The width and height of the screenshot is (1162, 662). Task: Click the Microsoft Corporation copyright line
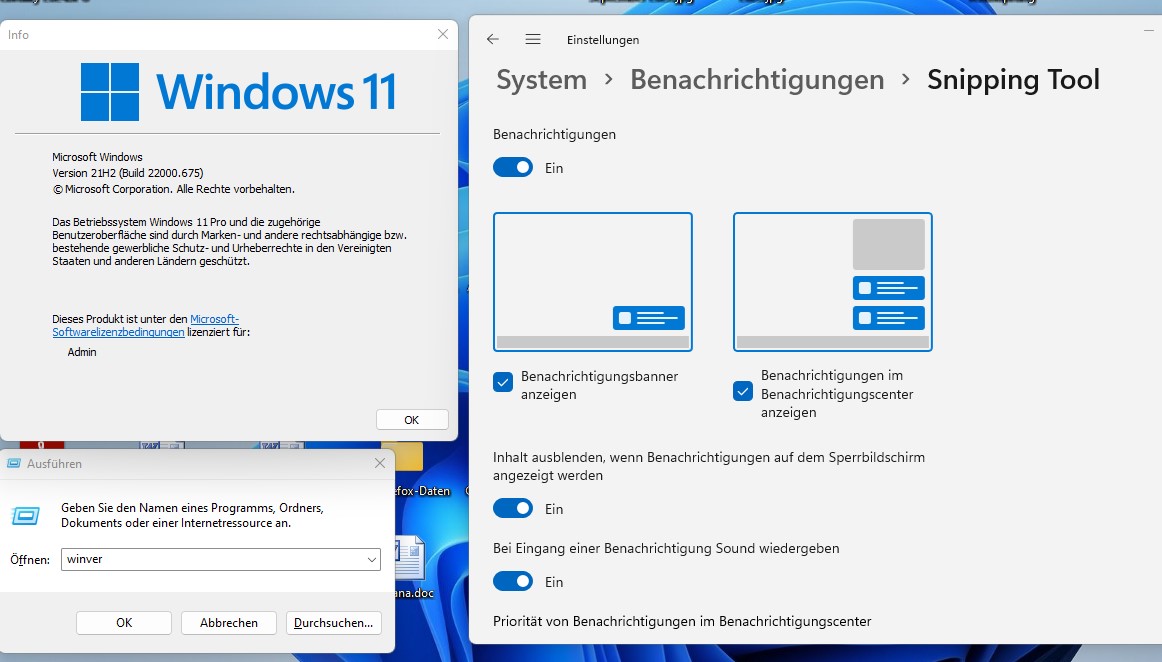[173, 189]
